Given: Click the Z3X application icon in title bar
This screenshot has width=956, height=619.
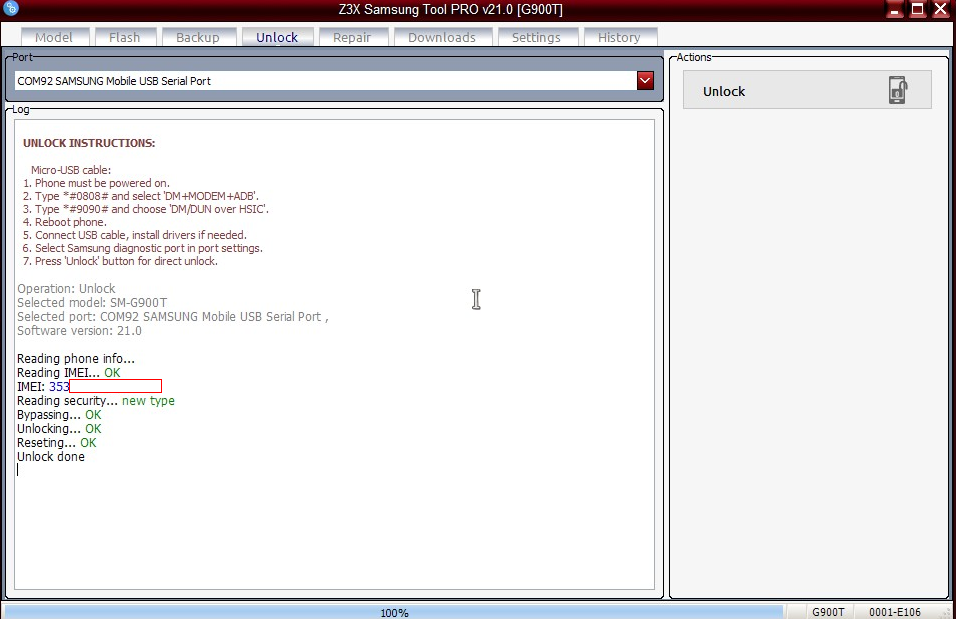Looking at the screenshot, I should (x=11, y=9).
